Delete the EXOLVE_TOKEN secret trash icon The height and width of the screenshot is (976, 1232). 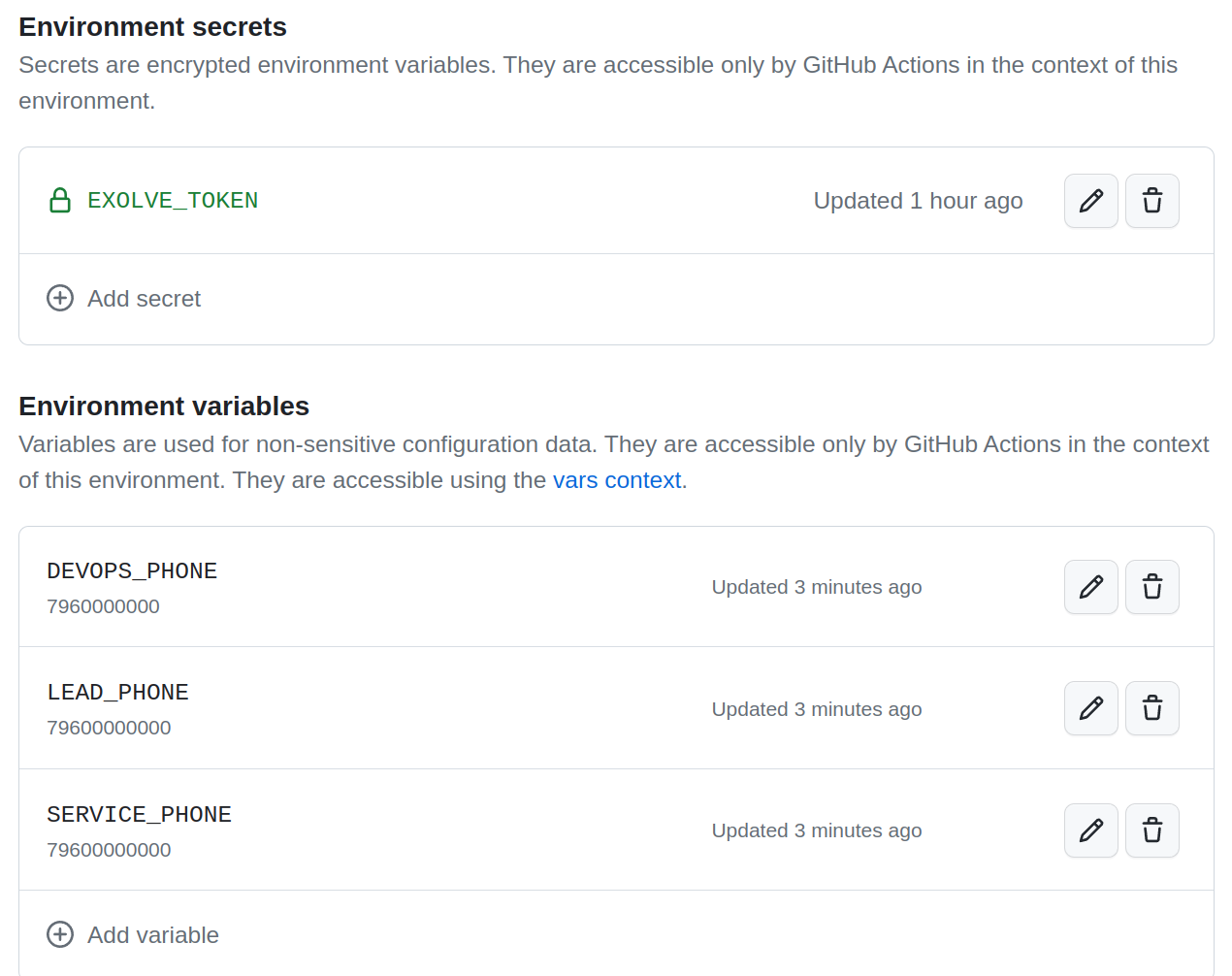[1151, 201]
